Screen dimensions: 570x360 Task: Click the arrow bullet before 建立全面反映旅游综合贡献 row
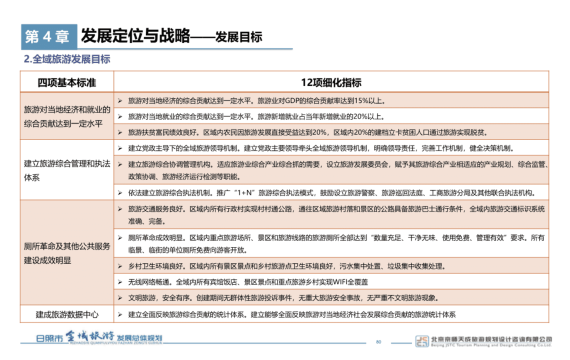[x=120, y=314]
